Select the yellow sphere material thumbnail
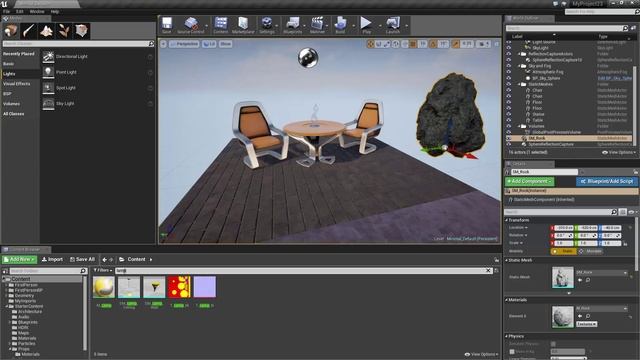The image size is (640, 360). [104, 287]
